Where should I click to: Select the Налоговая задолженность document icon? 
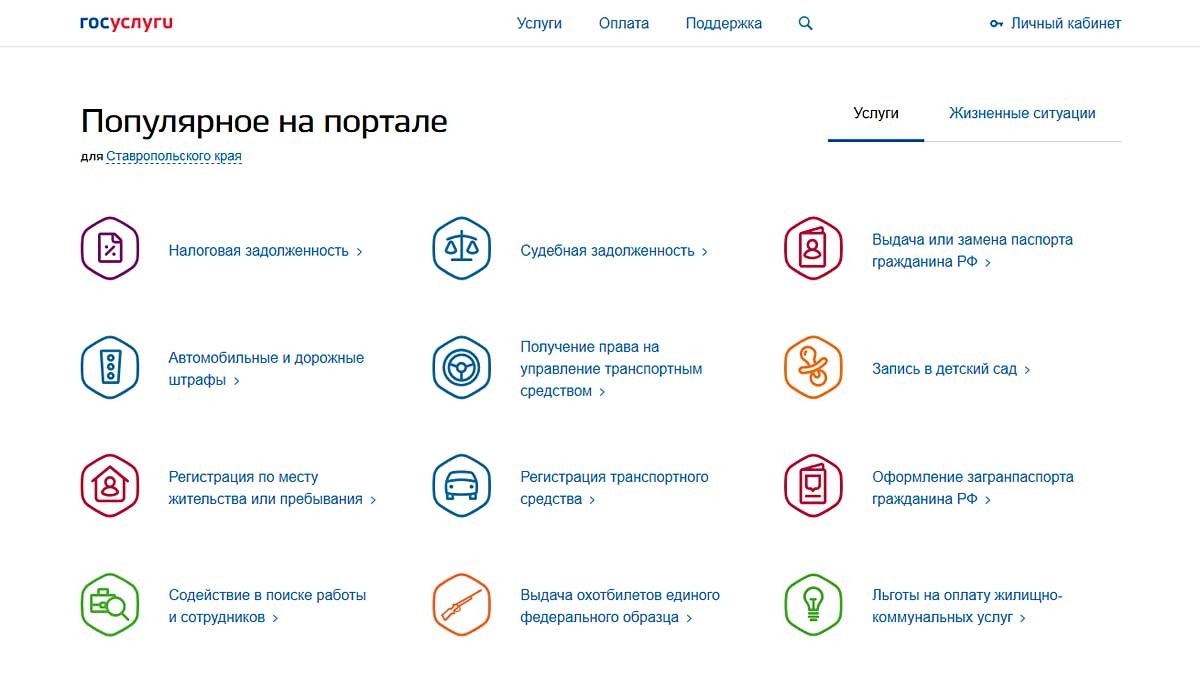(x=110, y=248)
